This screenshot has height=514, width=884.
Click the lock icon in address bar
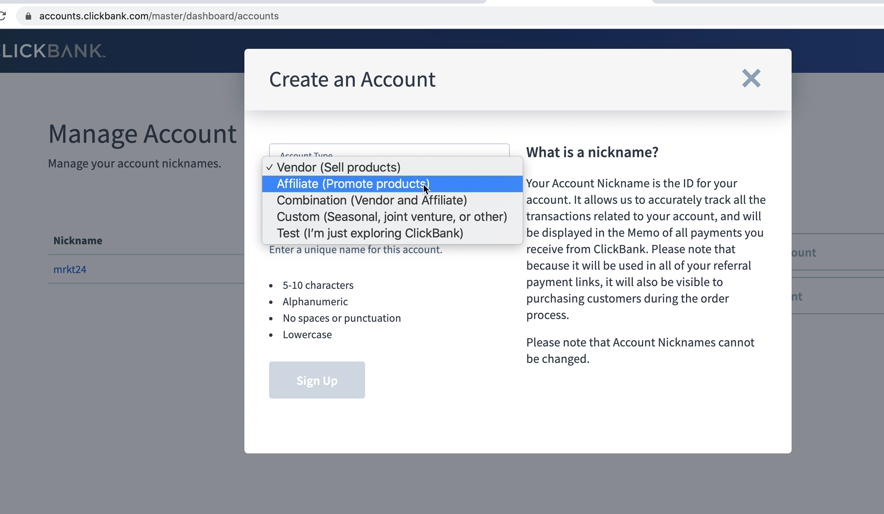click(28, 16)
